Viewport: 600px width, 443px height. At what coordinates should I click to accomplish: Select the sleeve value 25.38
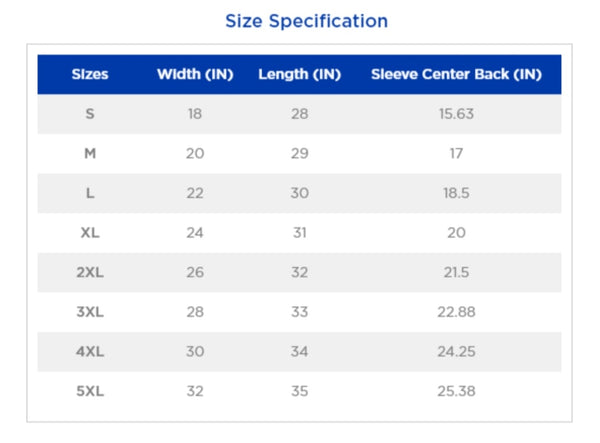coord(456,391)
